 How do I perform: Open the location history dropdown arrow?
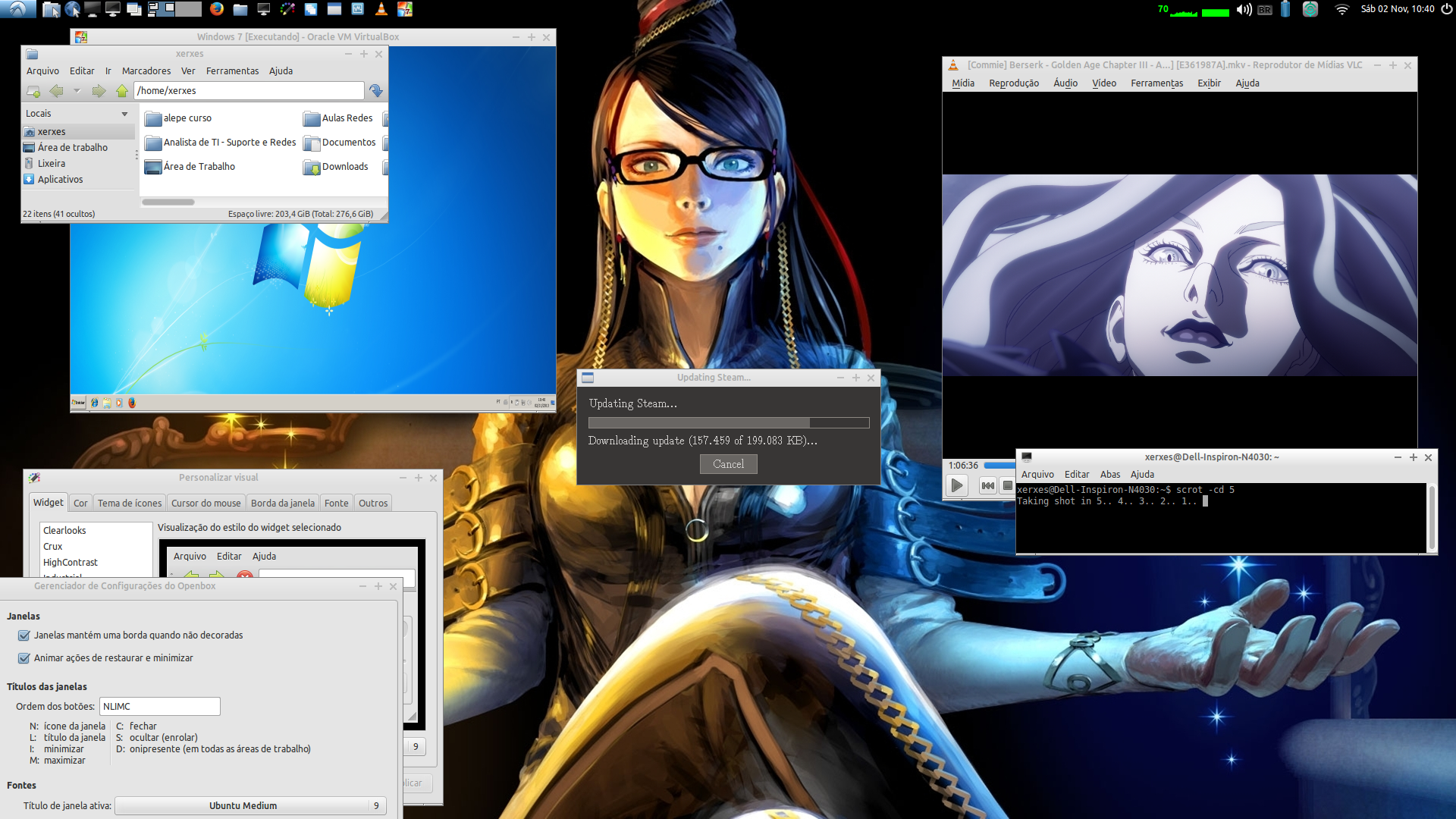77,91
